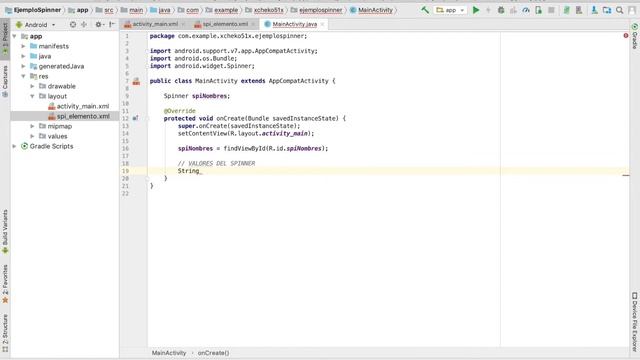Collapse the layout folder arrow
The width and height of the screenshot is (640, 360).
[x=33, y=96]
